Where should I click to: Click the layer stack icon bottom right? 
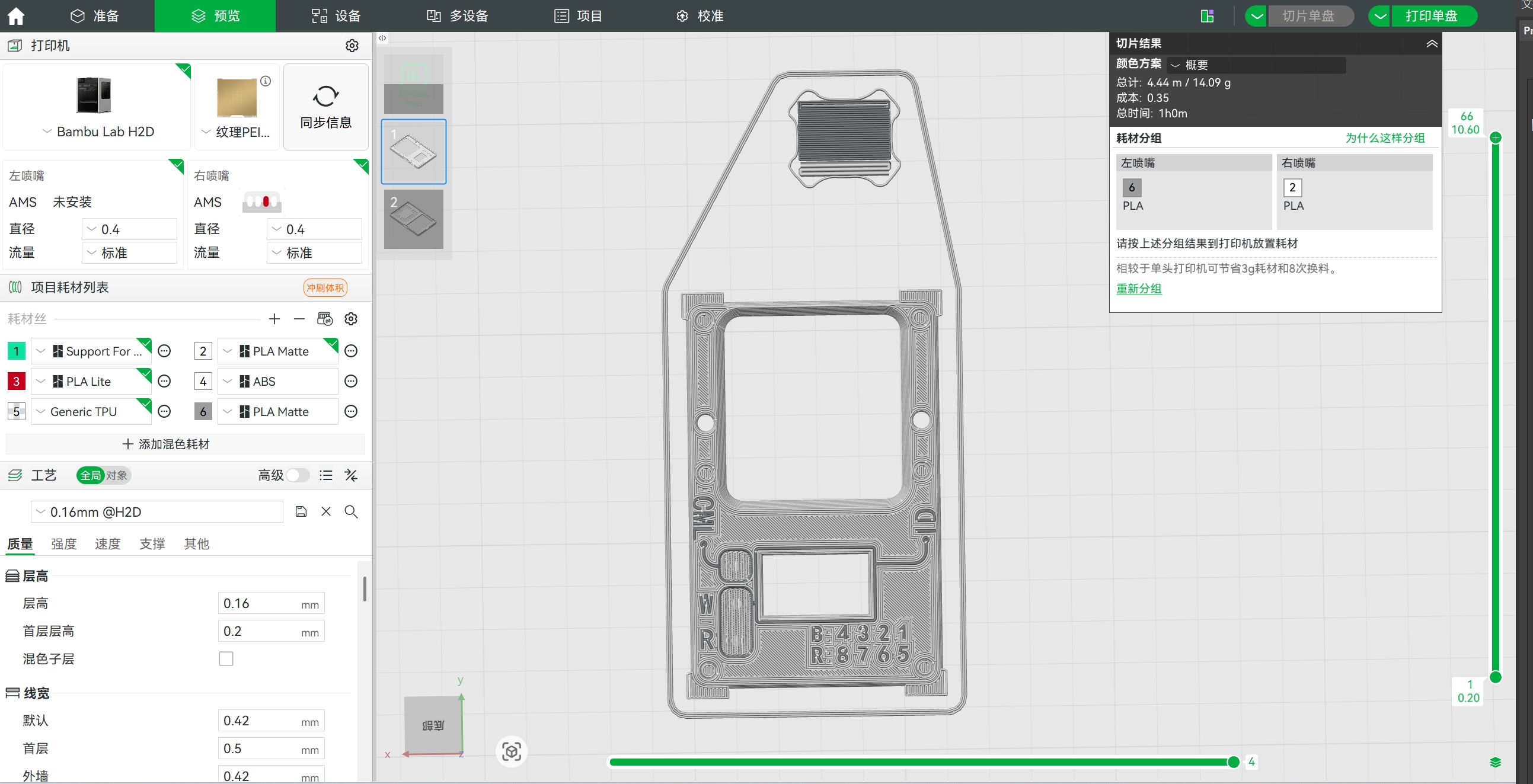[1495, 763]
